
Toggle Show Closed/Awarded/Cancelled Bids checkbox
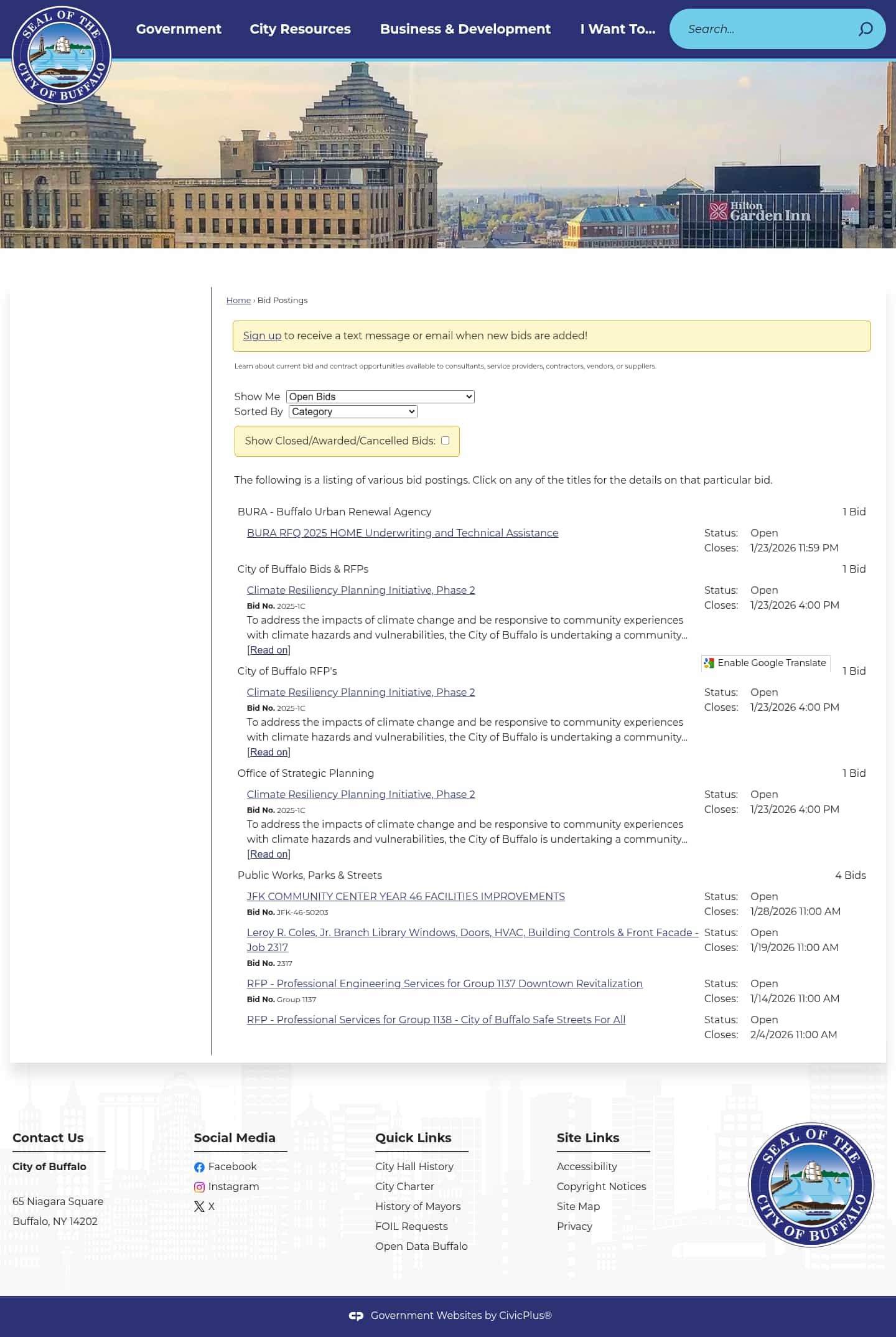[x=446, y=441]
